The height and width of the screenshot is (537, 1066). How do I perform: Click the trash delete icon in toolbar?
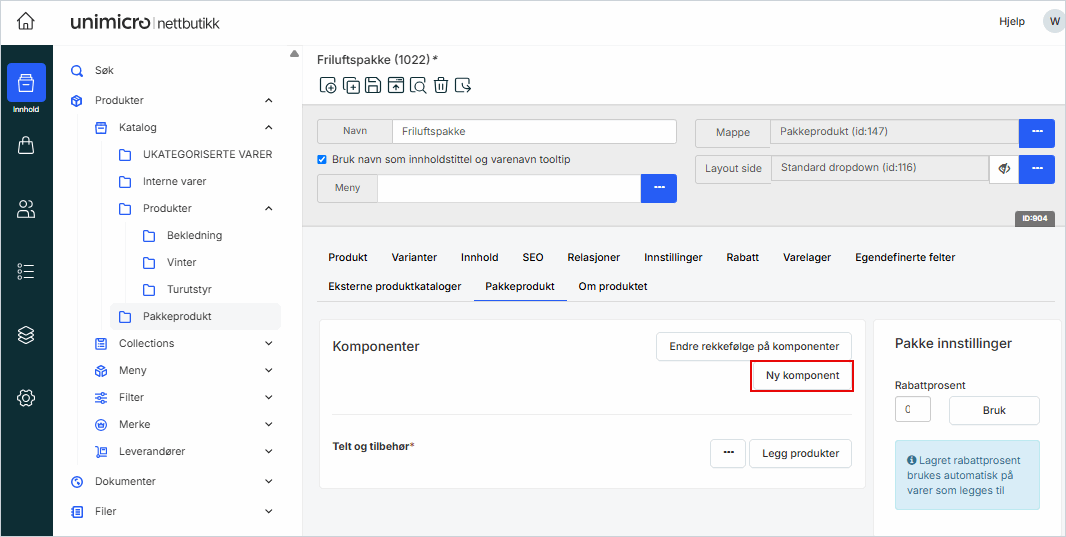440,85
